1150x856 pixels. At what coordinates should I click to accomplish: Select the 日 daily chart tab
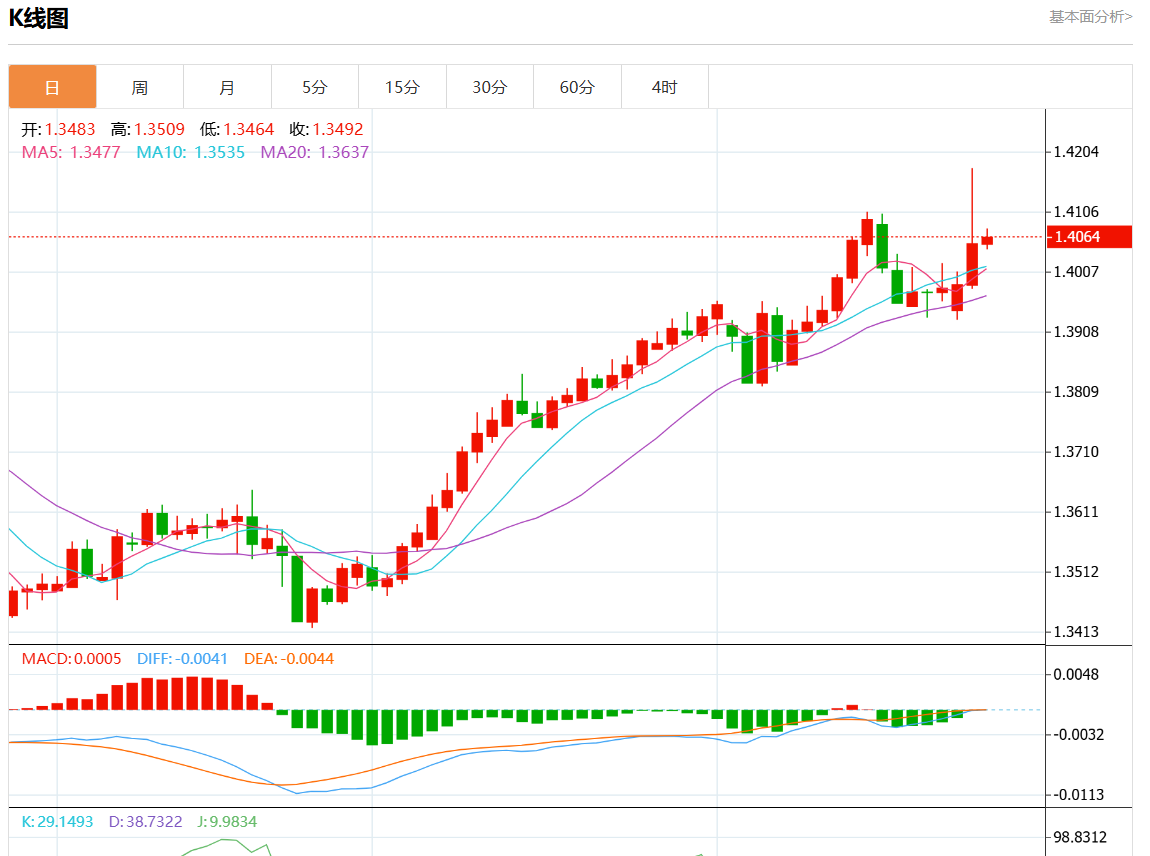click(52, 87)
